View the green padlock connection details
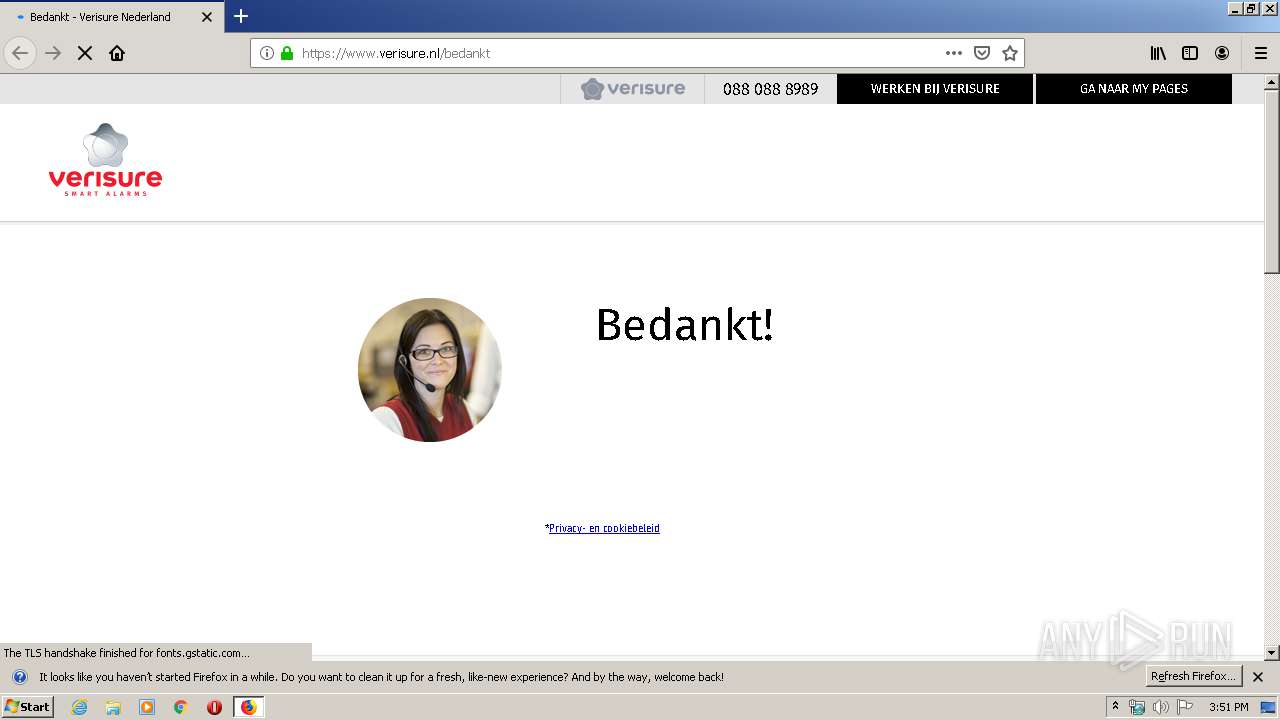 [x=287, y=53]
